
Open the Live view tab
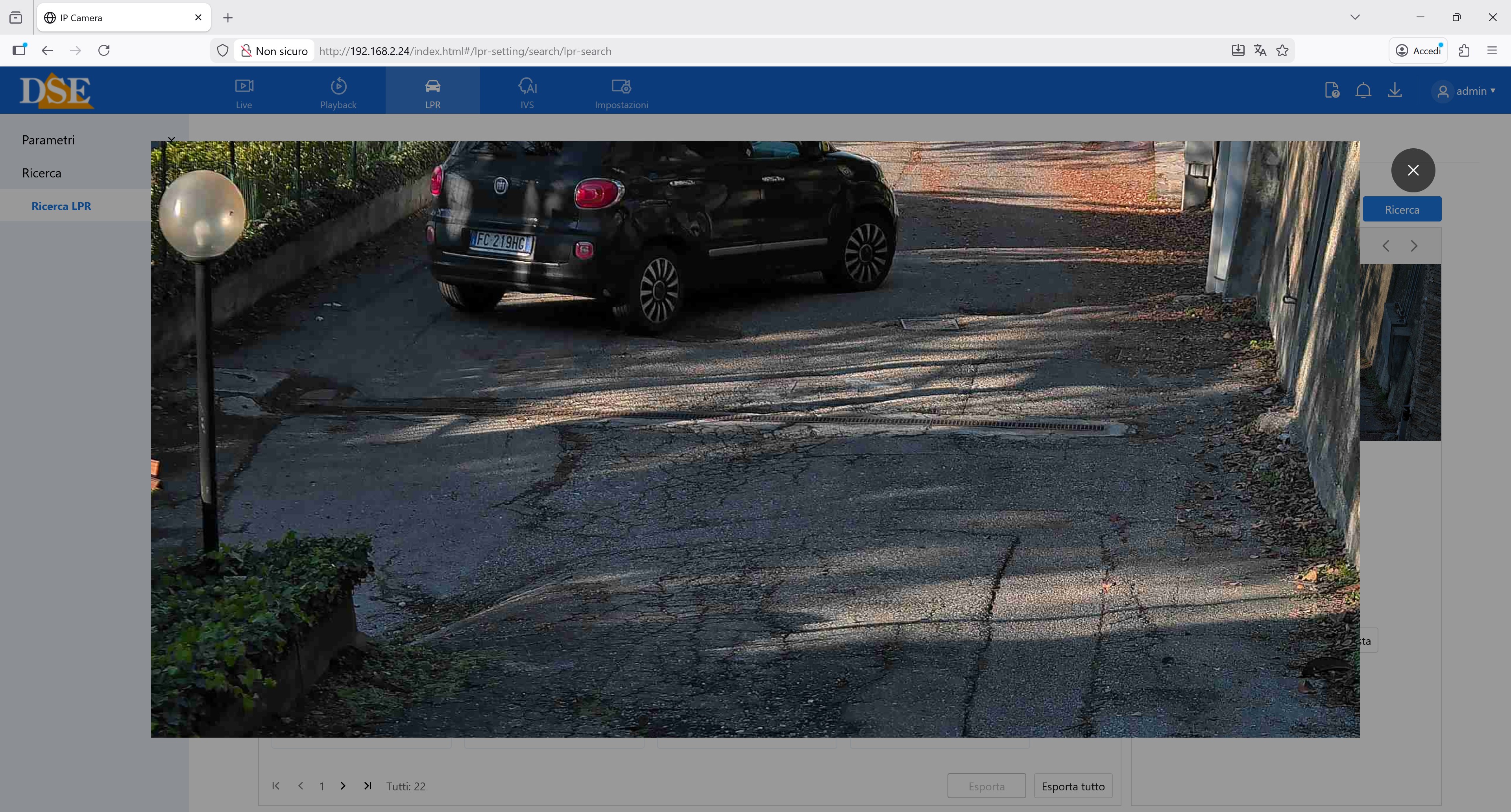point(244,92)
